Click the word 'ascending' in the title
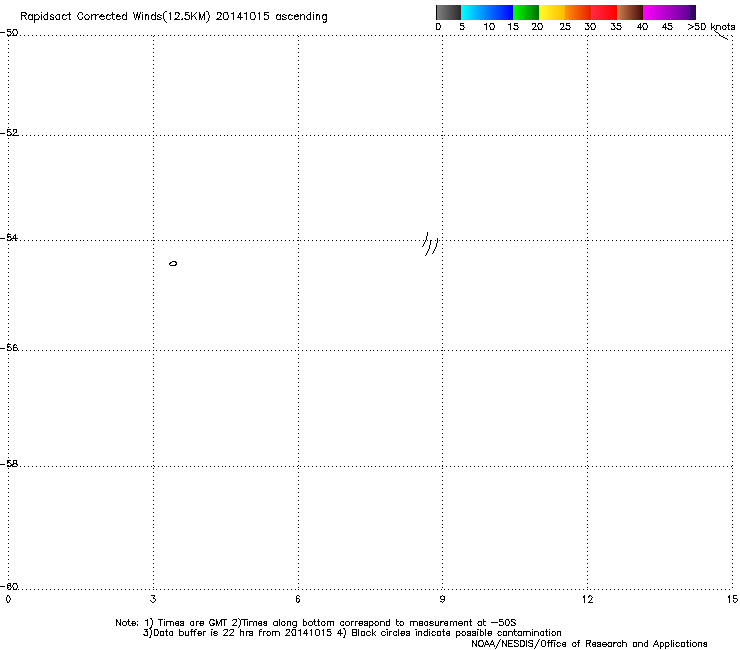The height and width of the screenshot is (650, 740). point(301,17)
